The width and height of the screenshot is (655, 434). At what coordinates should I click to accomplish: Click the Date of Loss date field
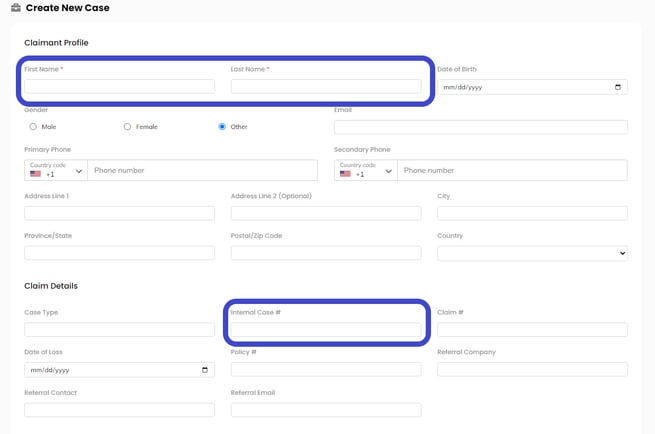(x=119, y=370)
